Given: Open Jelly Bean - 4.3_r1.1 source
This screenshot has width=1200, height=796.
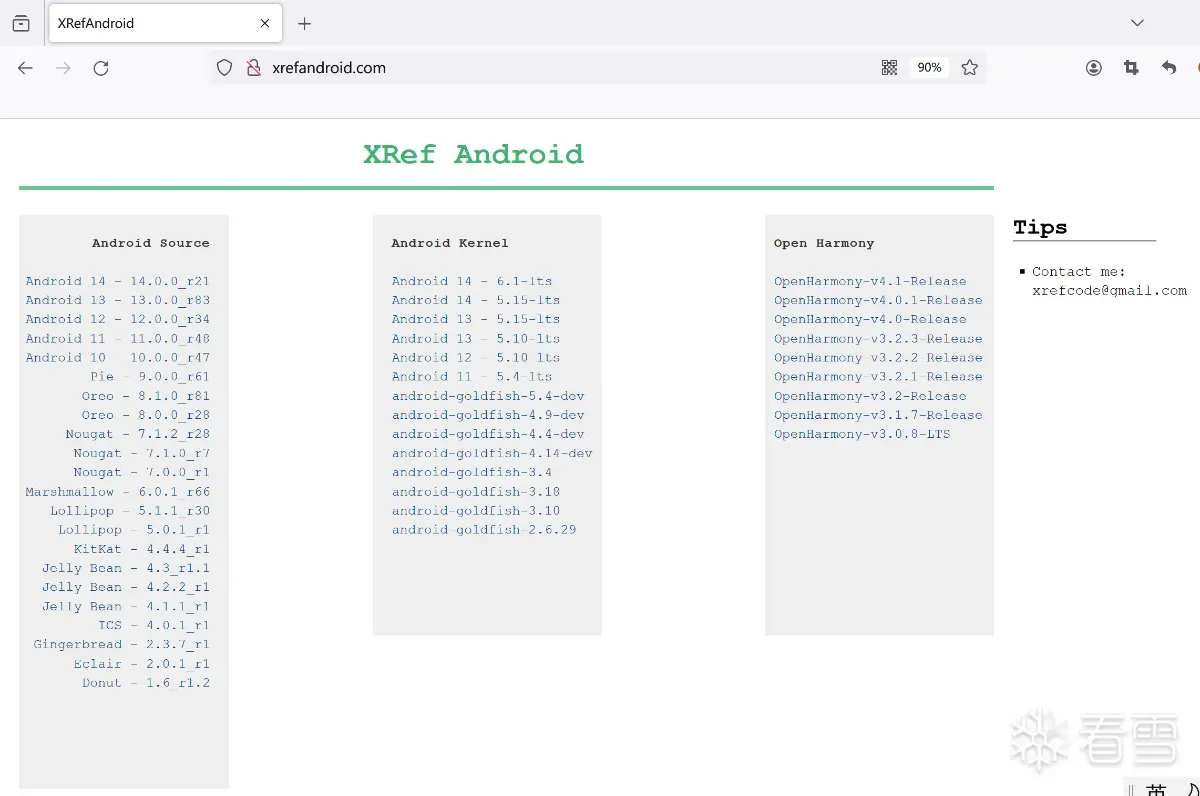Looking at the screenshot, I should 126,568.
